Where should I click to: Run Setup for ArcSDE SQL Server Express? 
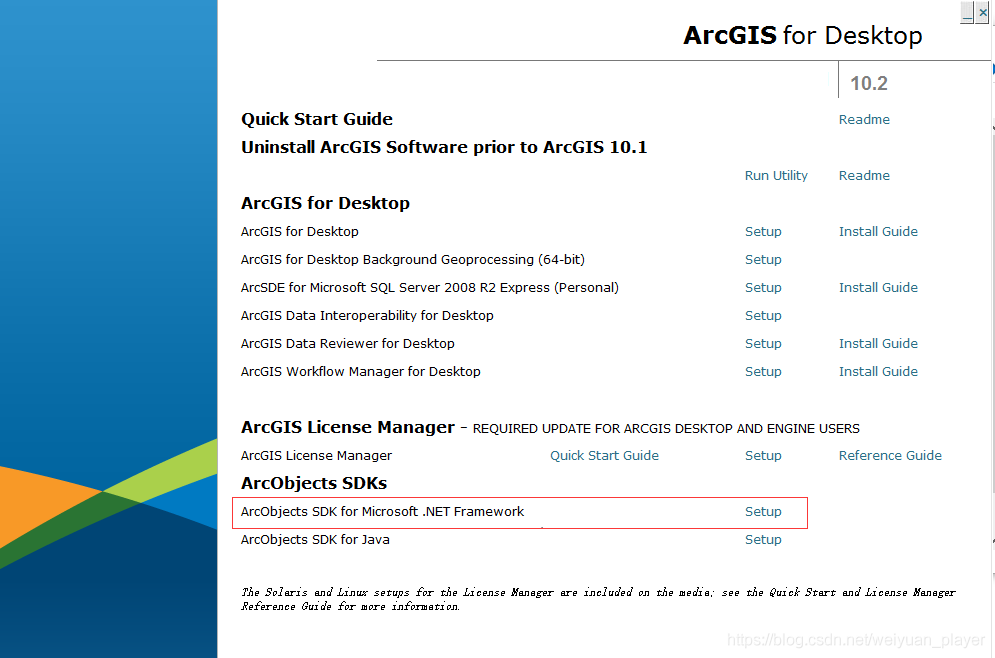tap(763, 287)
